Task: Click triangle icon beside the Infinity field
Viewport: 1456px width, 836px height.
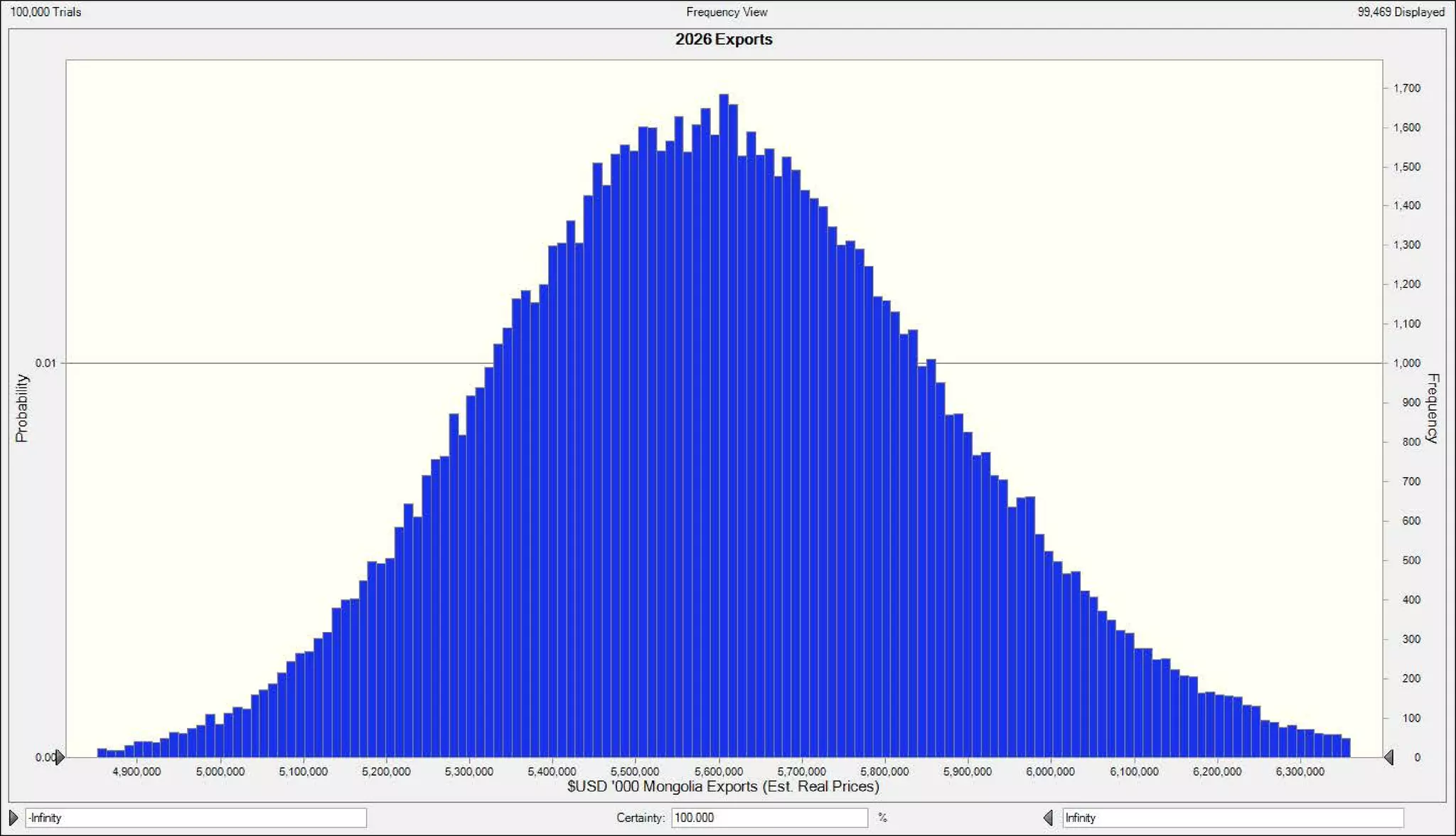Action: 1048,818
